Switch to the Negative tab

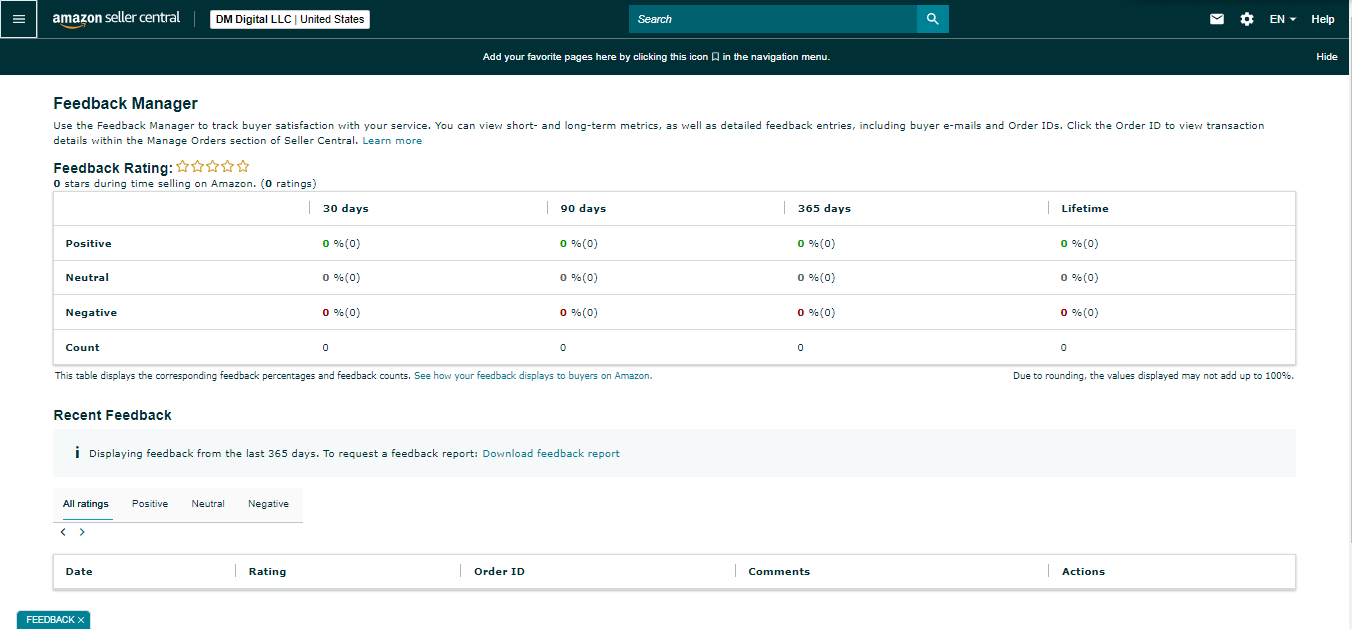(x=268, y=504)
